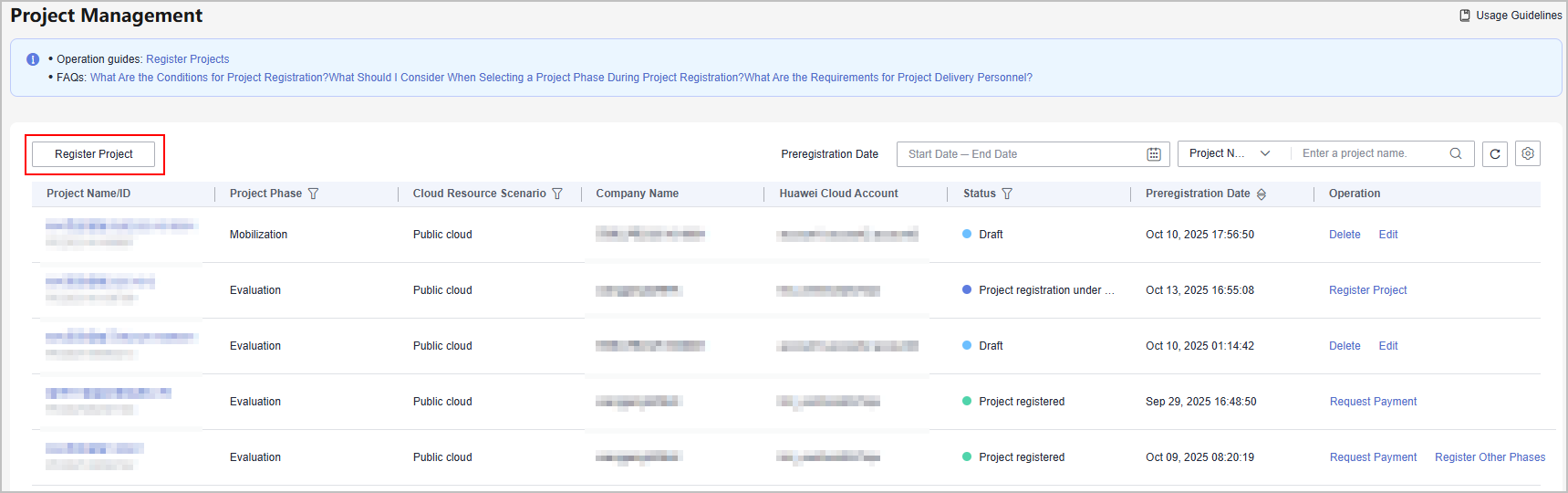Refresh the project list
Image resolution: width=1568 pixels, height=493 pixels.
(x=1495, y=154)
